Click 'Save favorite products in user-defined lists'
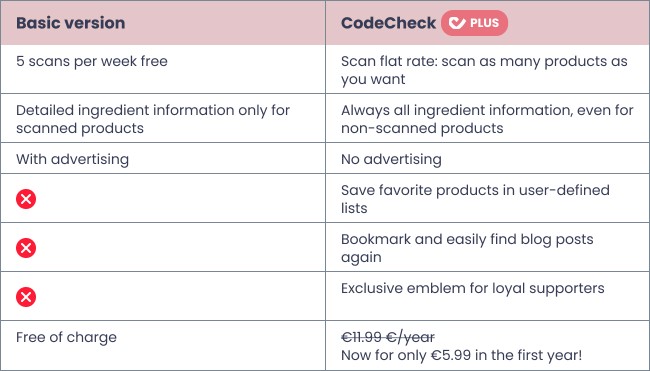 (x=475, y=199)
